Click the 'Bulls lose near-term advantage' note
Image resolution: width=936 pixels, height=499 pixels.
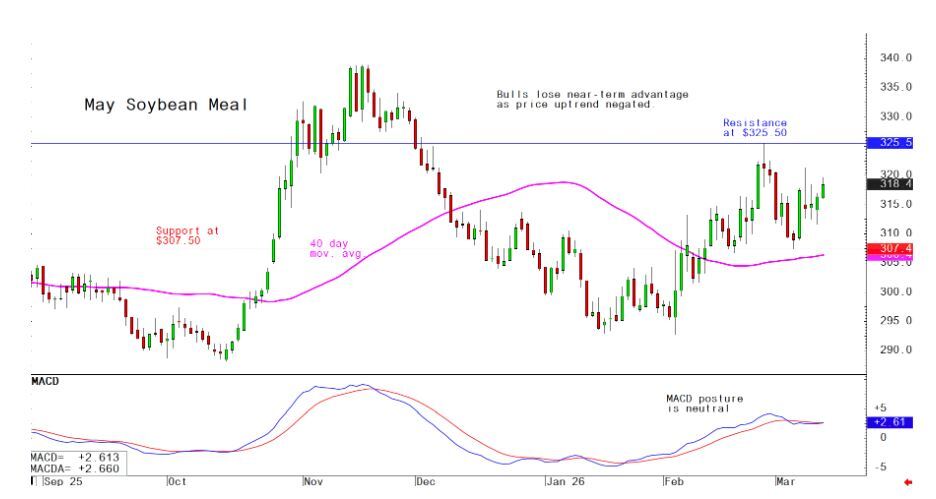point(592,99)
